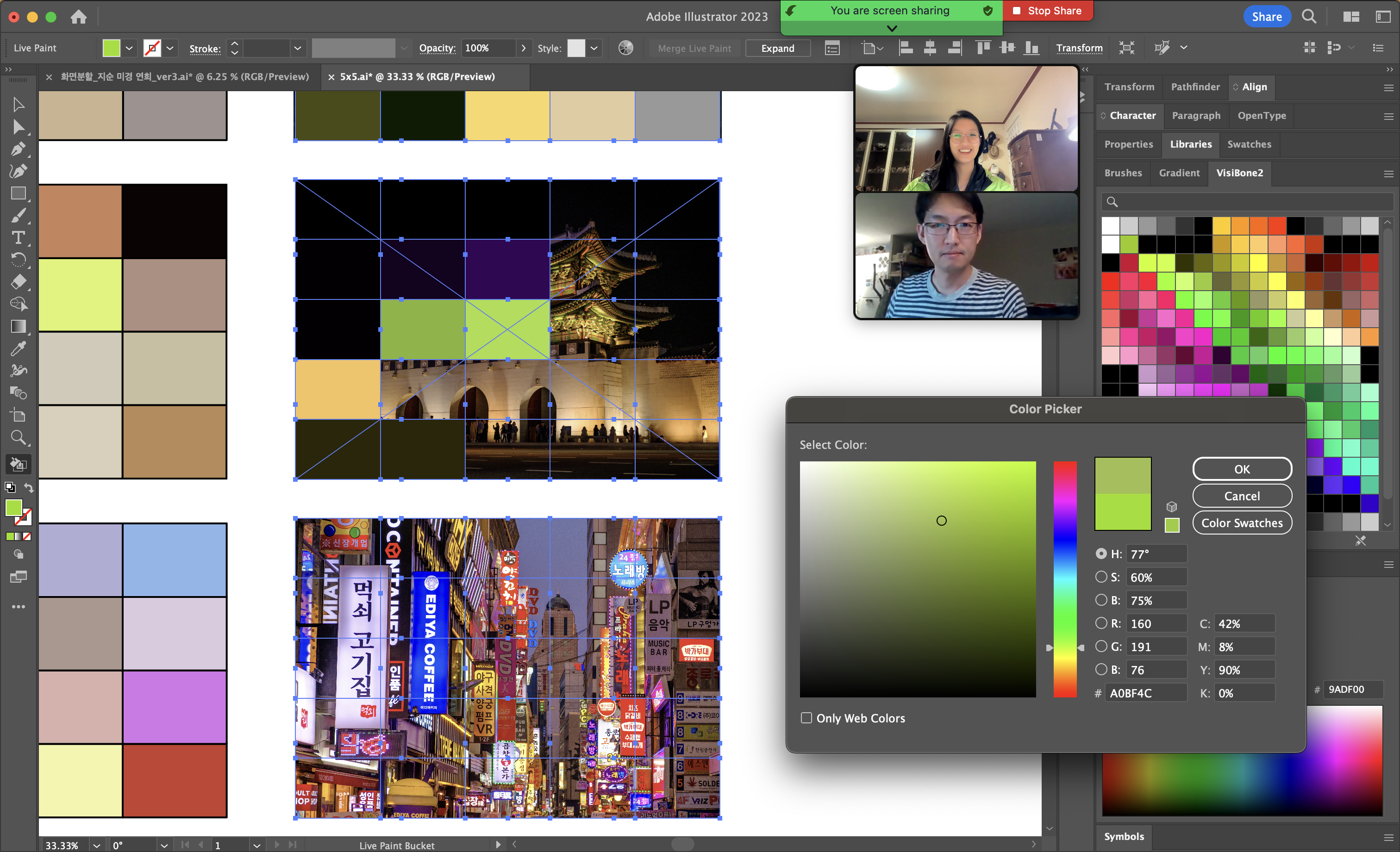Click the Color Swatches button
The width and height of the screenshot is (1400, 852).
pos(1242,522)
